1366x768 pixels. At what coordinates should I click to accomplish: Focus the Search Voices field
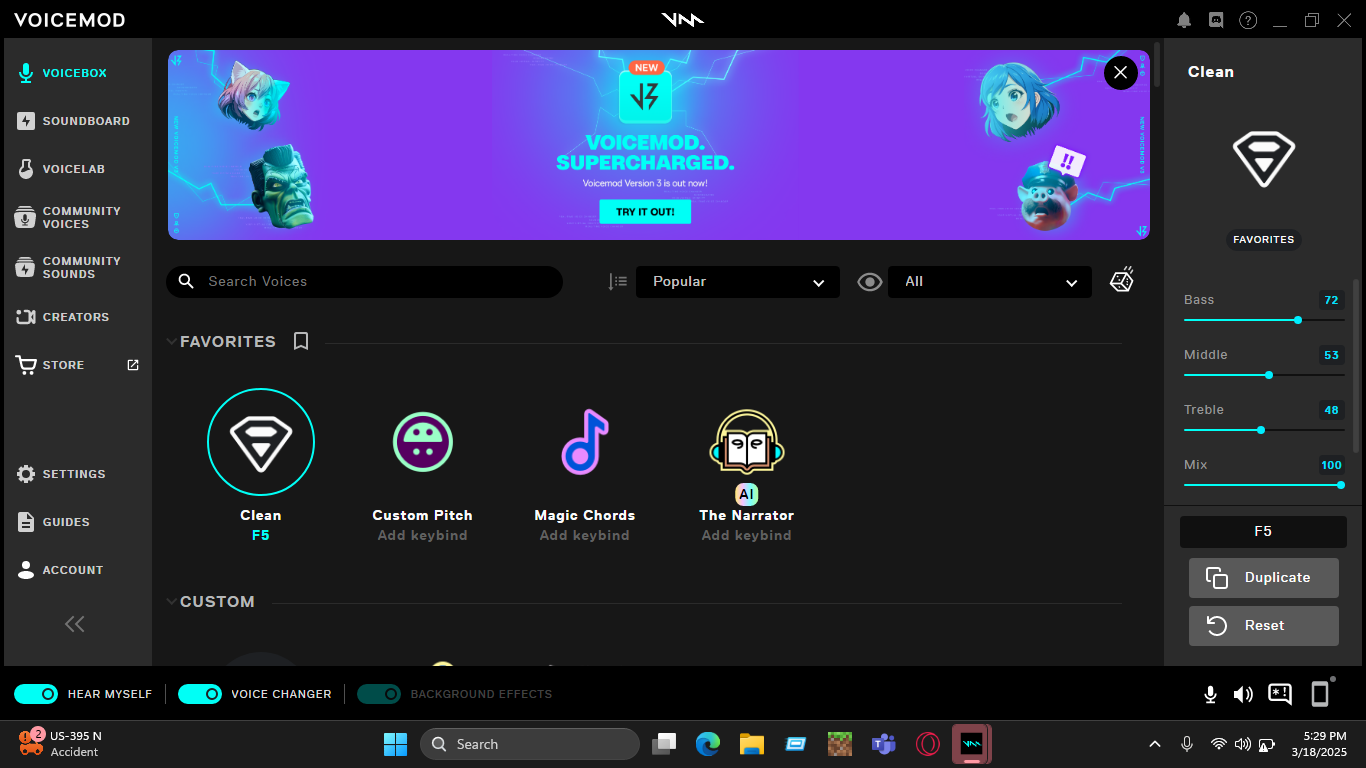tap(364, 282)
